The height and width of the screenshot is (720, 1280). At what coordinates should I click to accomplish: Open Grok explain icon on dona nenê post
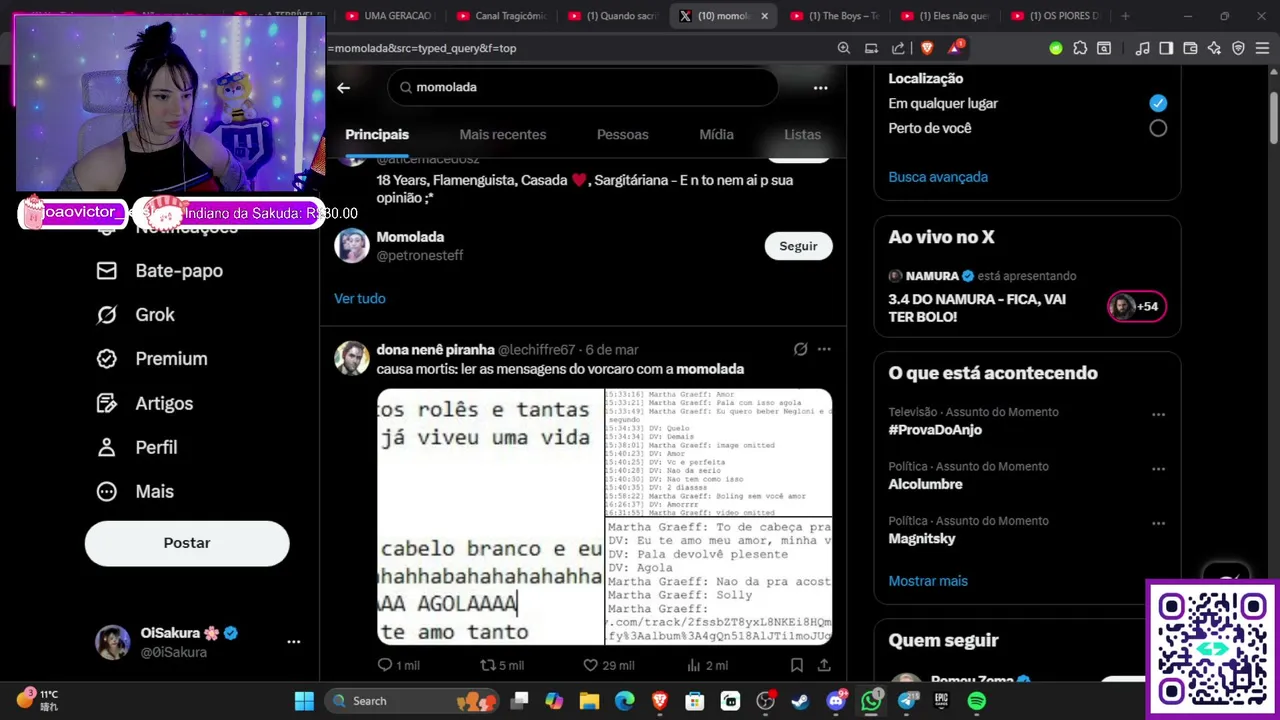pyautogui.click(x=800, y=349)
